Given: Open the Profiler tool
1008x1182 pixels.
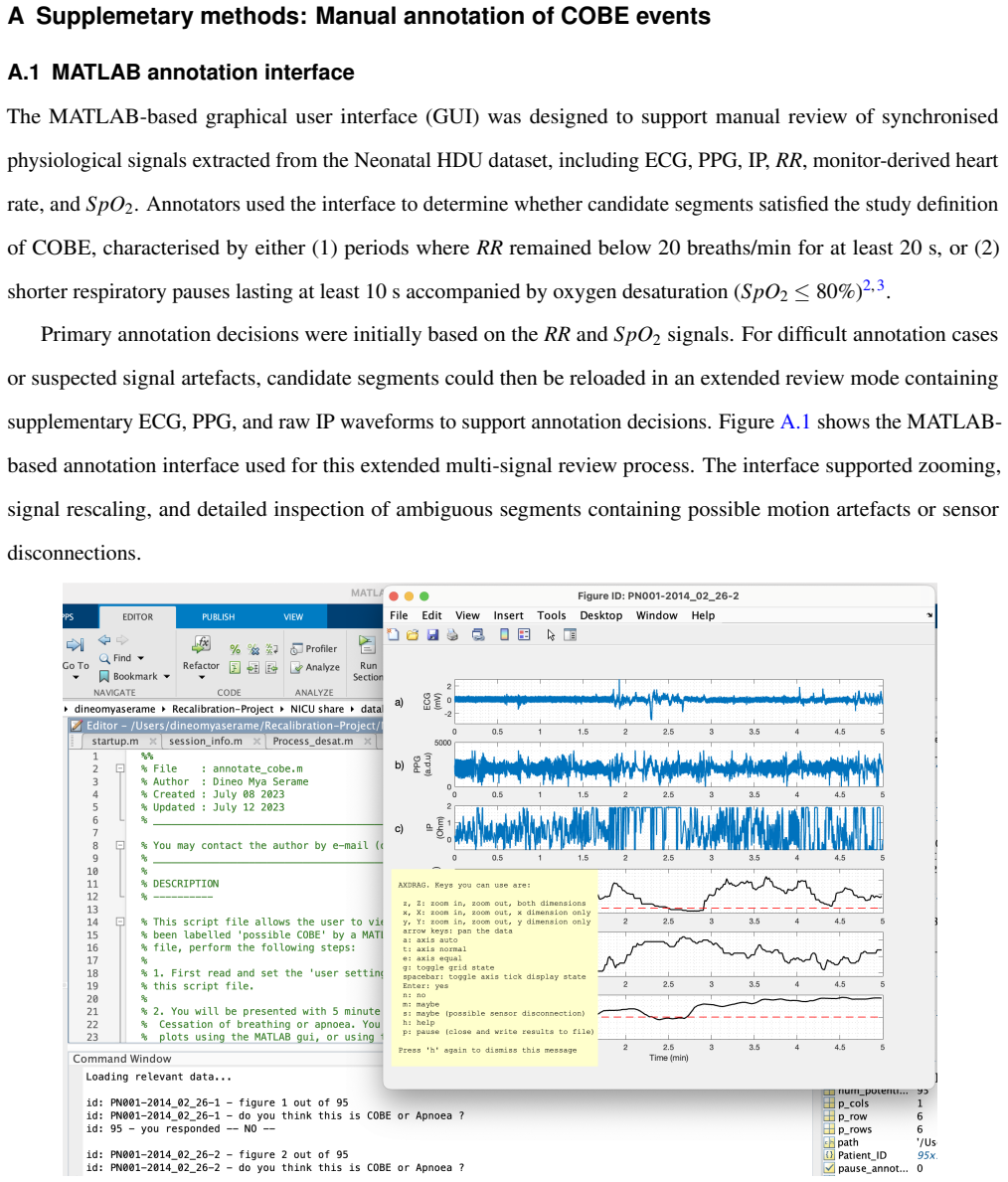Looking at the screenshot, I should click(x=314, y=648).
